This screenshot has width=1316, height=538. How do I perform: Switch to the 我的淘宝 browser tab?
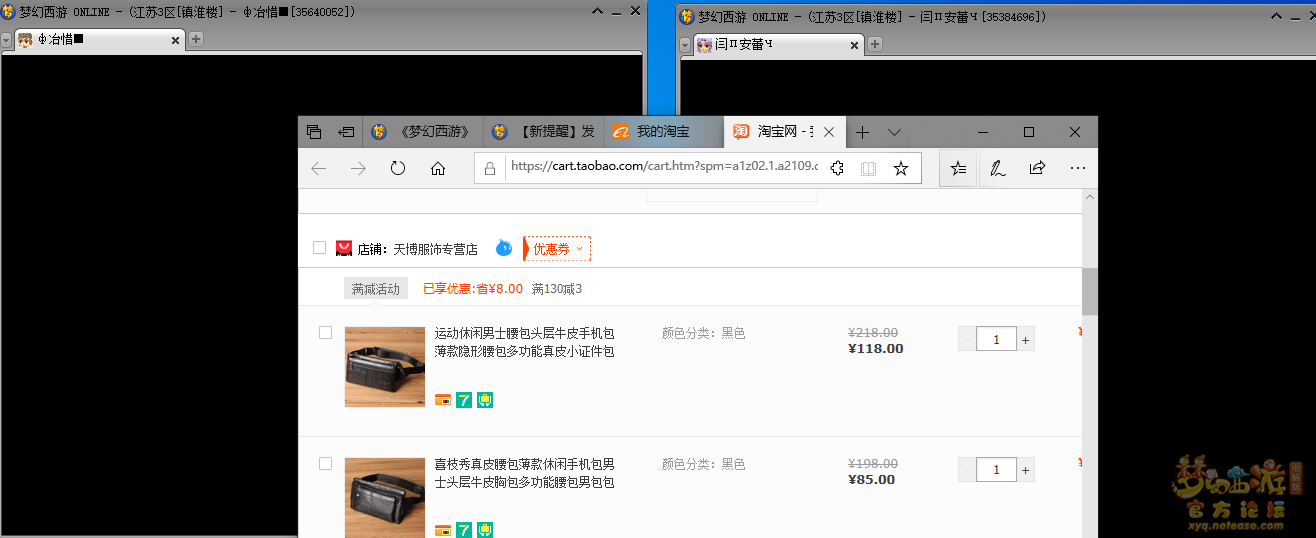663,132
